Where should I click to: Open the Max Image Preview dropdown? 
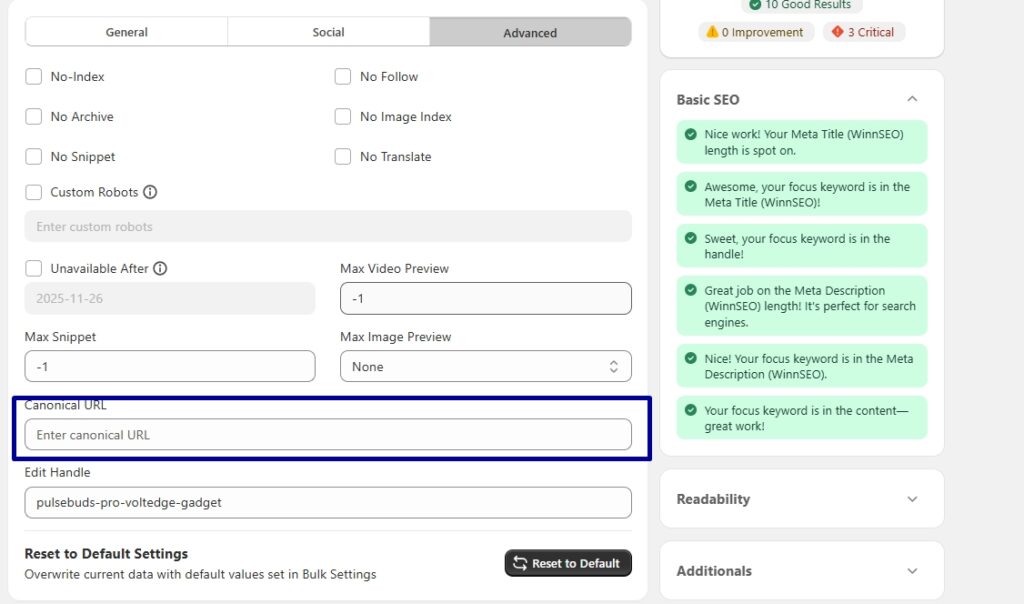486,366
